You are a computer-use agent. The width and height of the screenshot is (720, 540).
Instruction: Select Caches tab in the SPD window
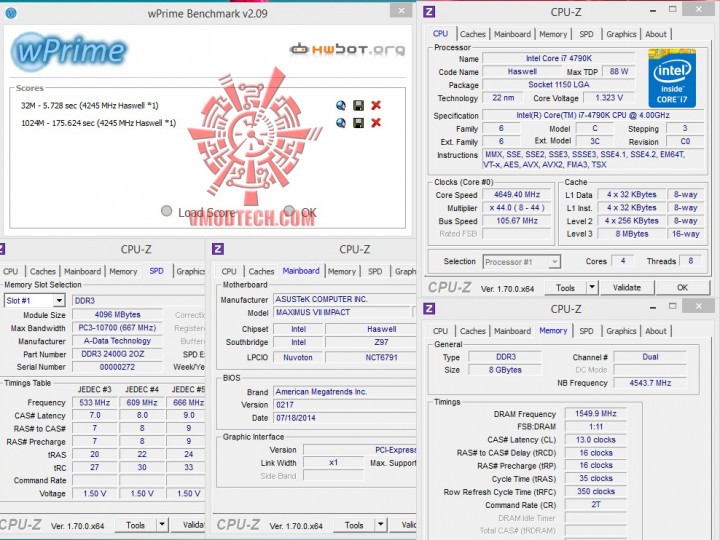pos(43,271)
